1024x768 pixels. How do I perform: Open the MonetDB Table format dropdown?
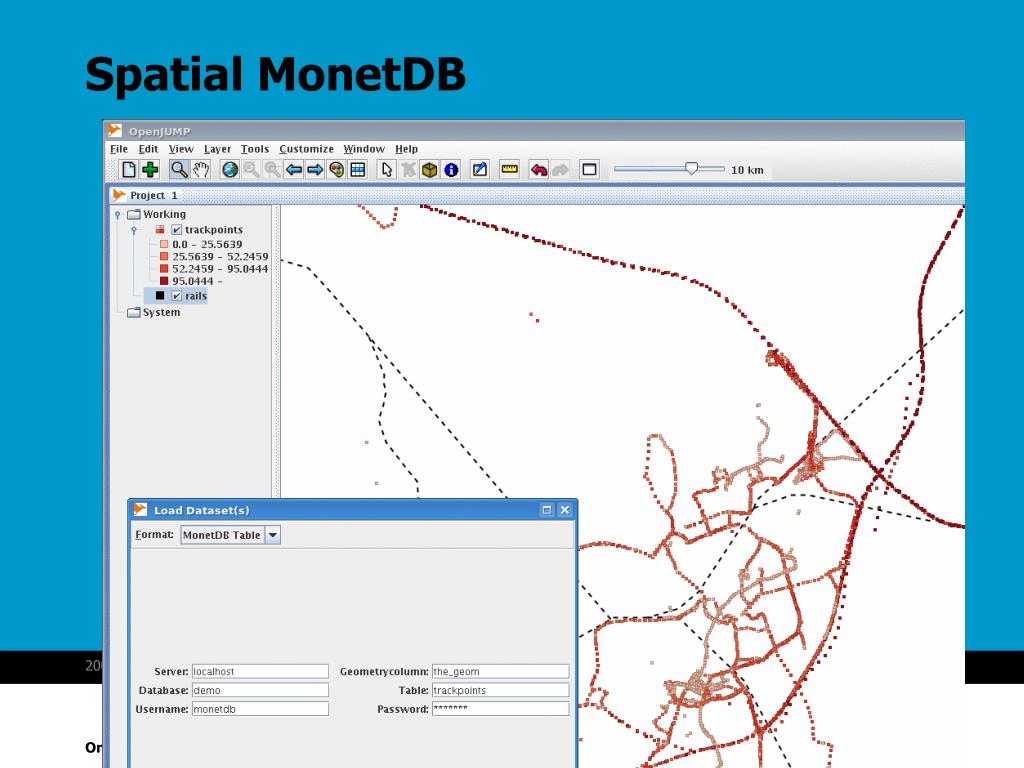click(274, 535)
